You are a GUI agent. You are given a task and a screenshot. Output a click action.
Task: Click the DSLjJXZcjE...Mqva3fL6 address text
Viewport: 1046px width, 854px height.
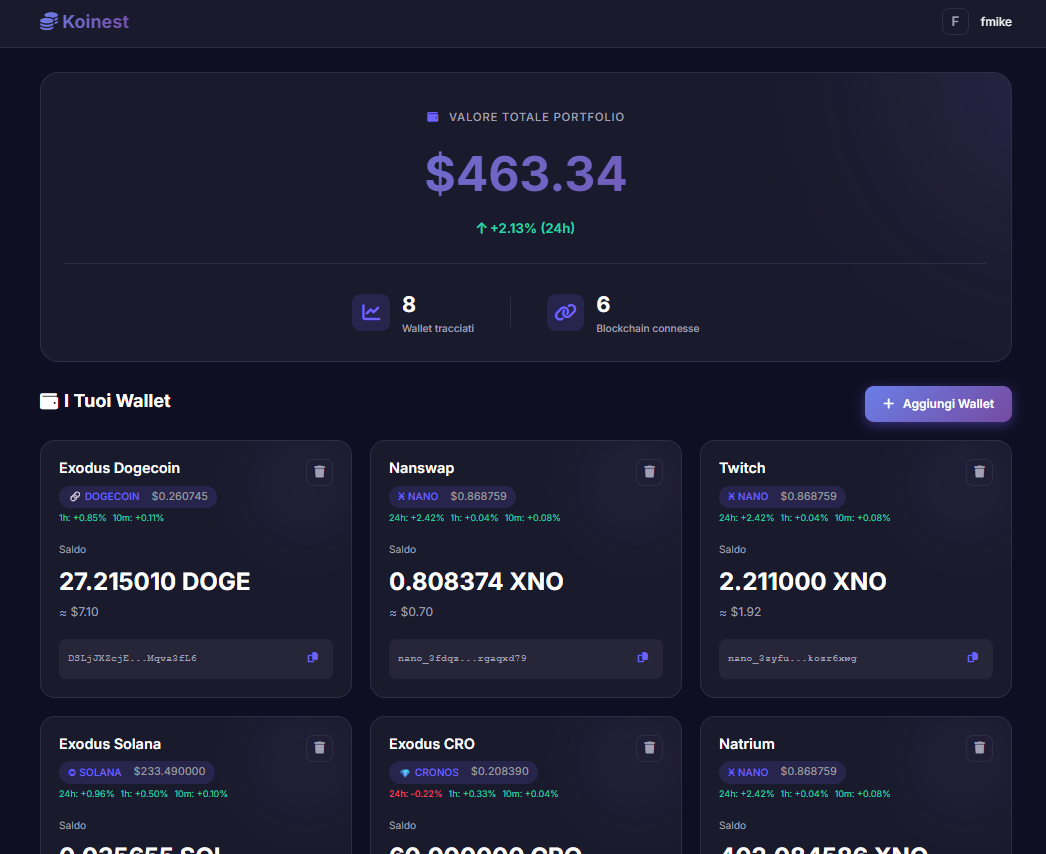point(132,659)
